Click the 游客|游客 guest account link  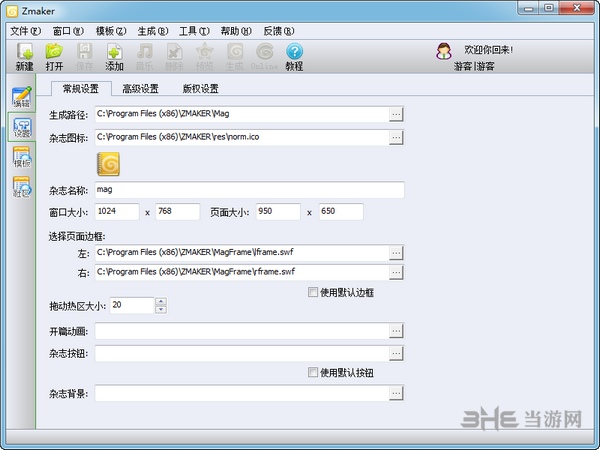pos(474,66)
